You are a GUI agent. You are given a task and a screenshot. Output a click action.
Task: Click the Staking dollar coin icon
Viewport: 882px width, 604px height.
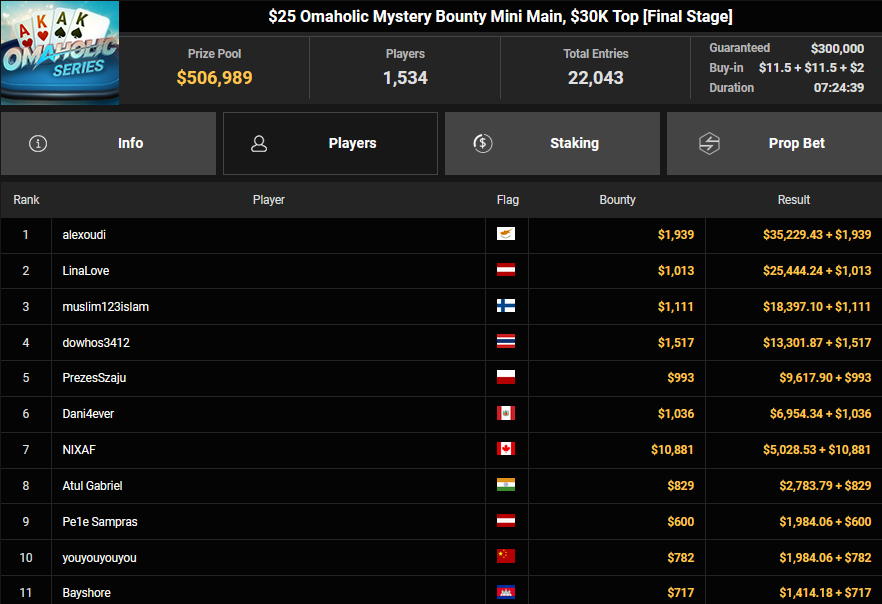(x=482, y=143)
